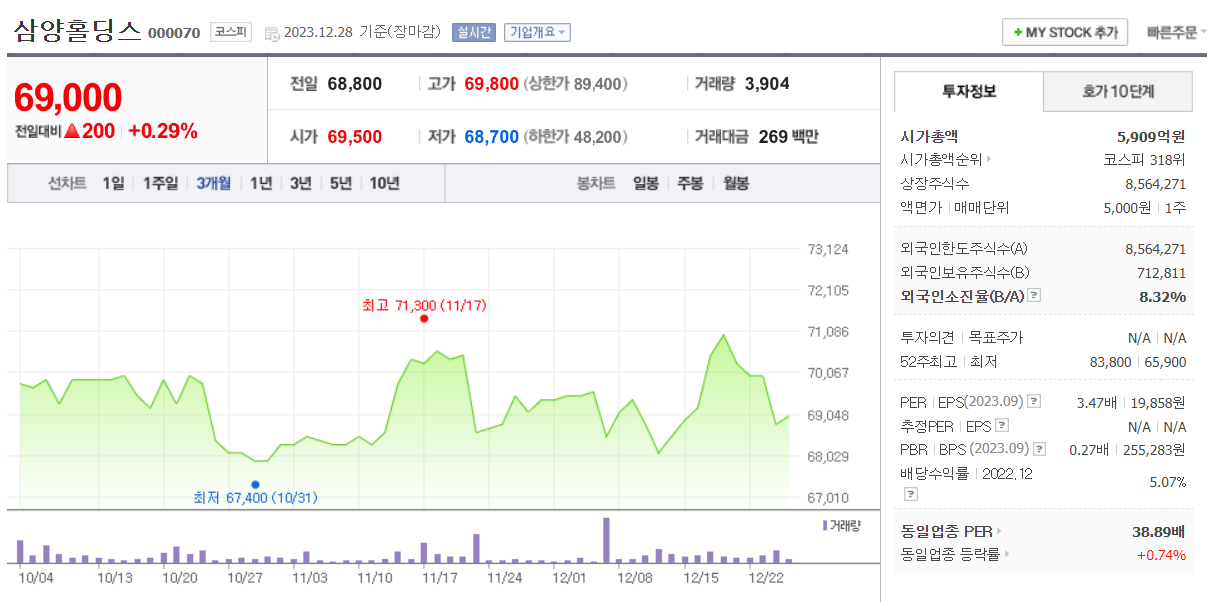Click 하한가 48,200 text

coord(576,137)
